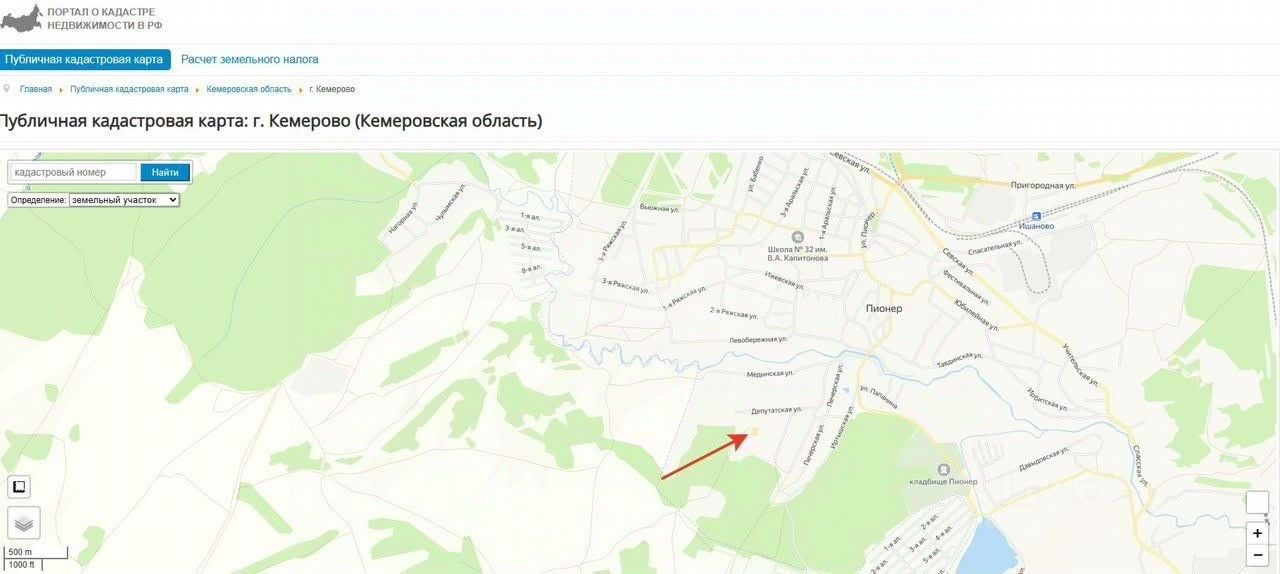Screen dimensions: 1280x574
Task: Click the plot at the red arrow tip
Action: [x=753, y=432]
